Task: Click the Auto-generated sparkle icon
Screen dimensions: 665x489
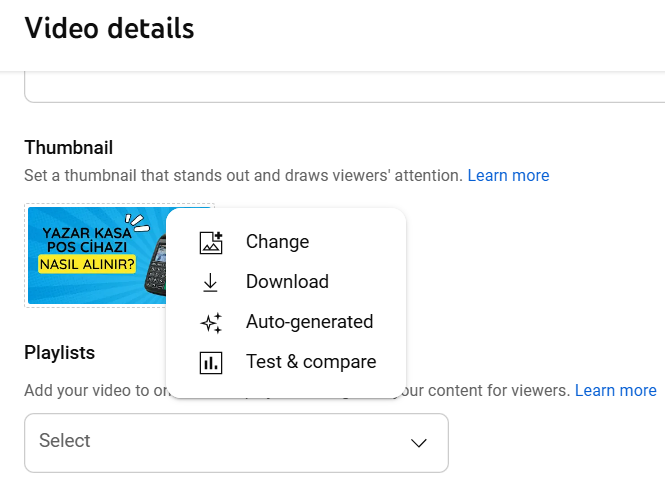Action: click(x=211, y=323)
